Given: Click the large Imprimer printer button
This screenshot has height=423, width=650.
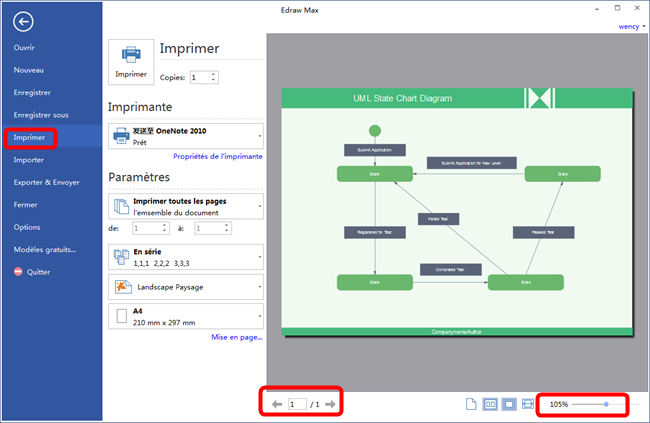Looking at the screenshot, I should point(131,62).
